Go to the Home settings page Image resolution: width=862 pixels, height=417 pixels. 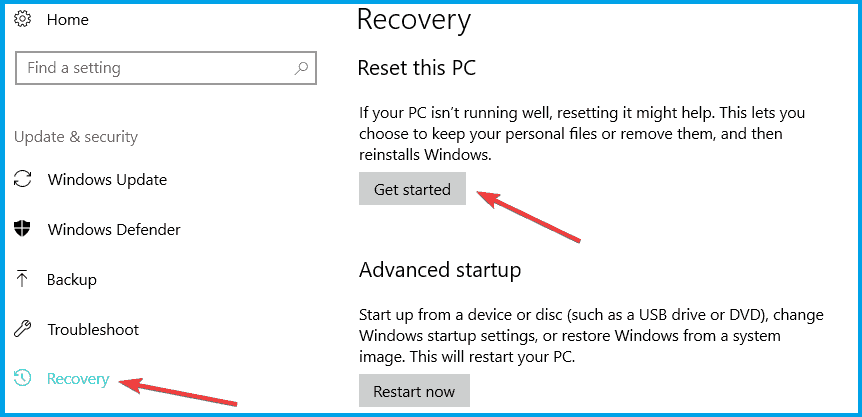pyautogui.click(x=68, y=19)
